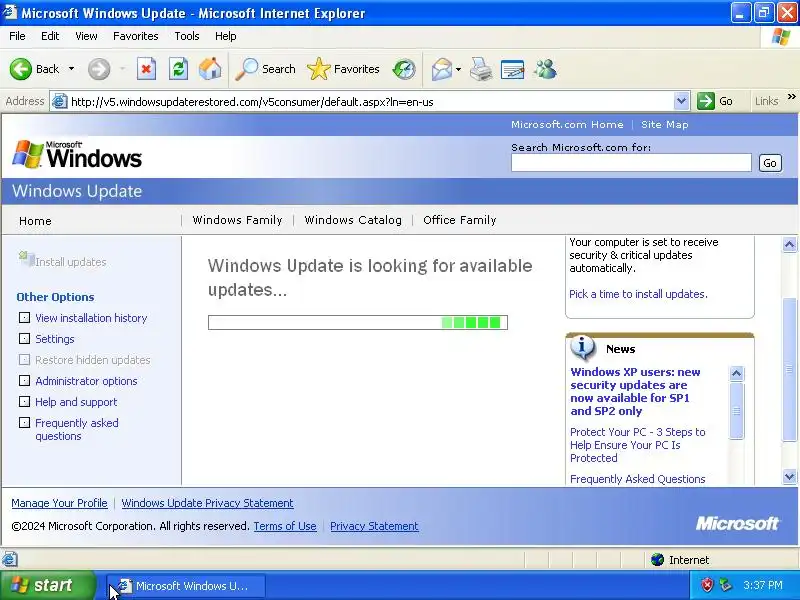Click the red security shield tray icon
This screenshot has width=800, height=600.
[x=707, y=585]
